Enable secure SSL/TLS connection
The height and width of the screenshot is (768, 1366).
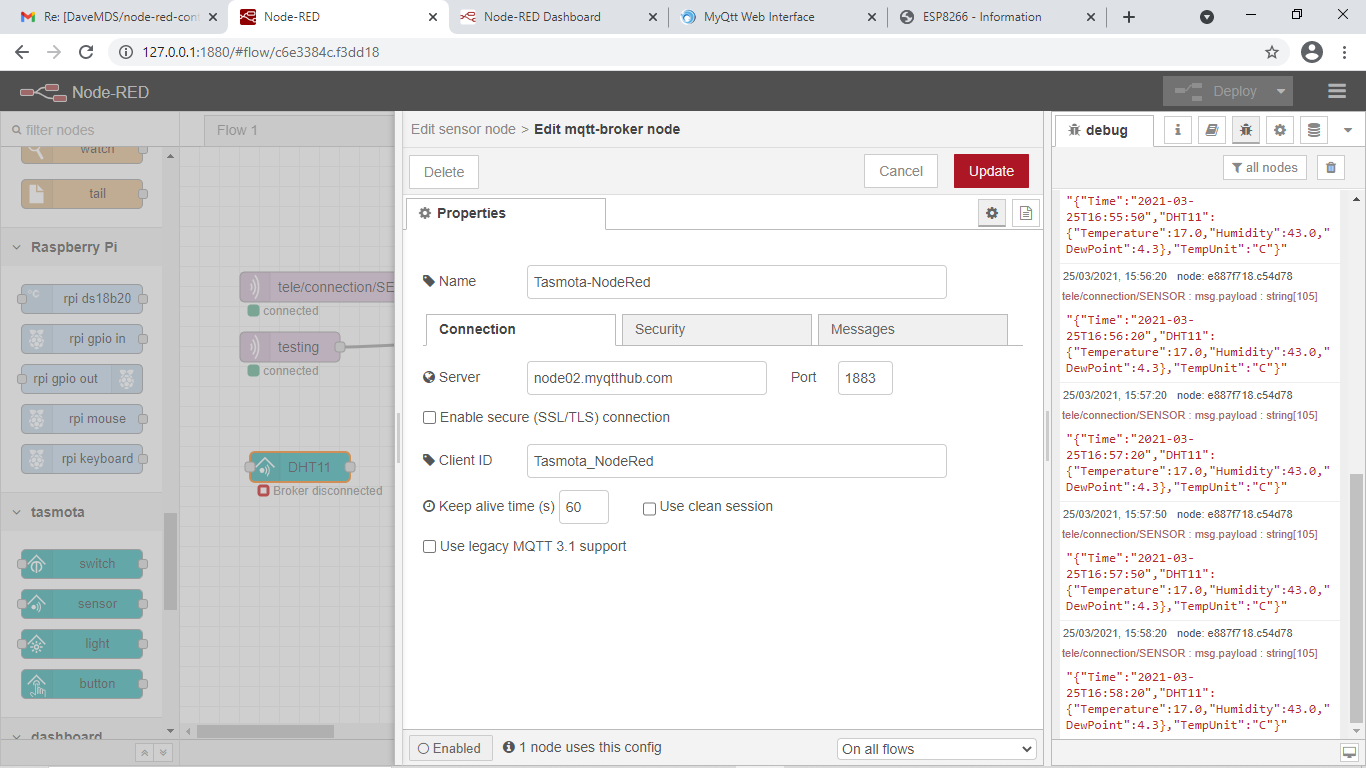pos(429,417)
